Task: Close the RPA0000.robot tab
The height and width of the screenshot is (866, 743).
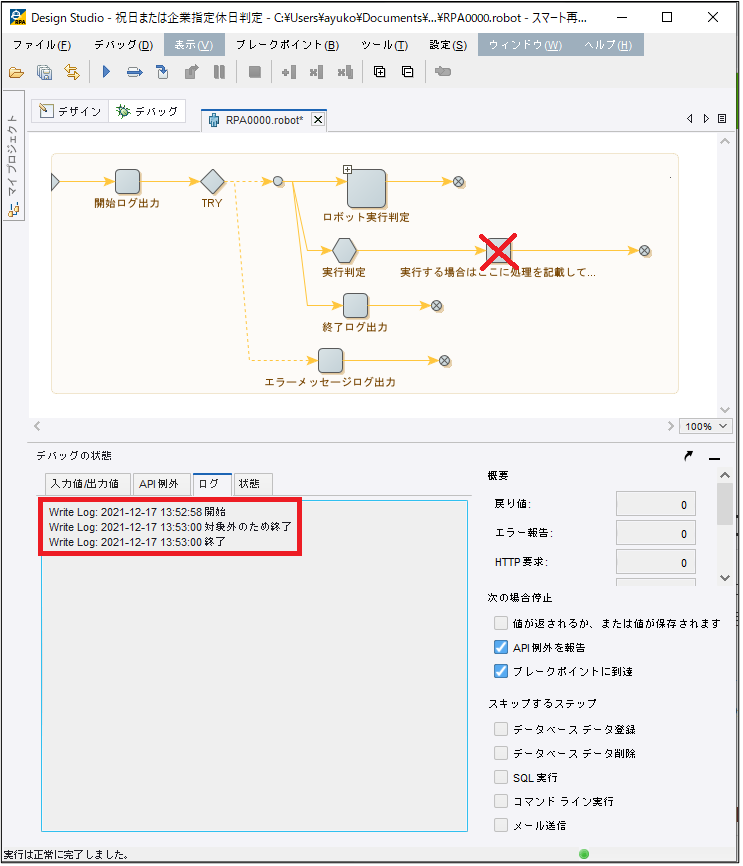Action: 318,119
